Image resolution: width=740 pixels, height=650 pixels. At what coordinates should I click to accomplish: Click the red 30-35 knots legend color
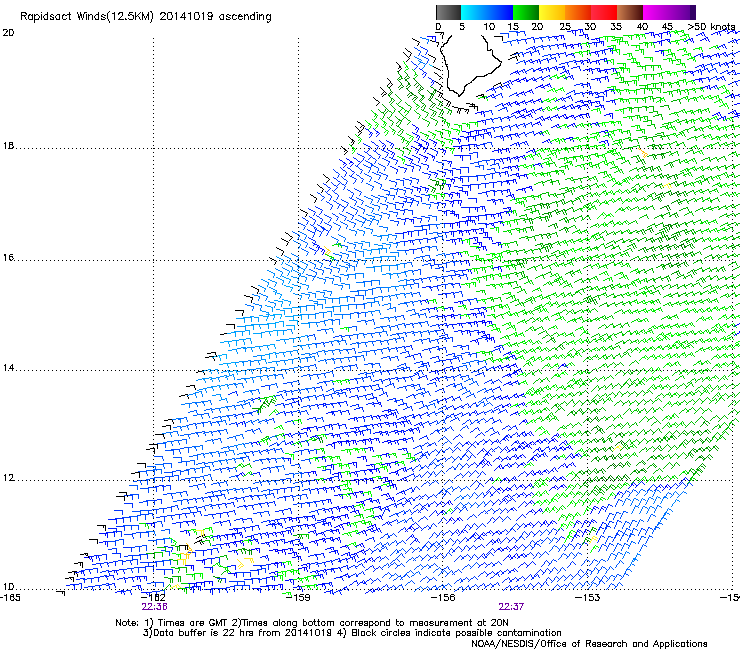[604, 12]
